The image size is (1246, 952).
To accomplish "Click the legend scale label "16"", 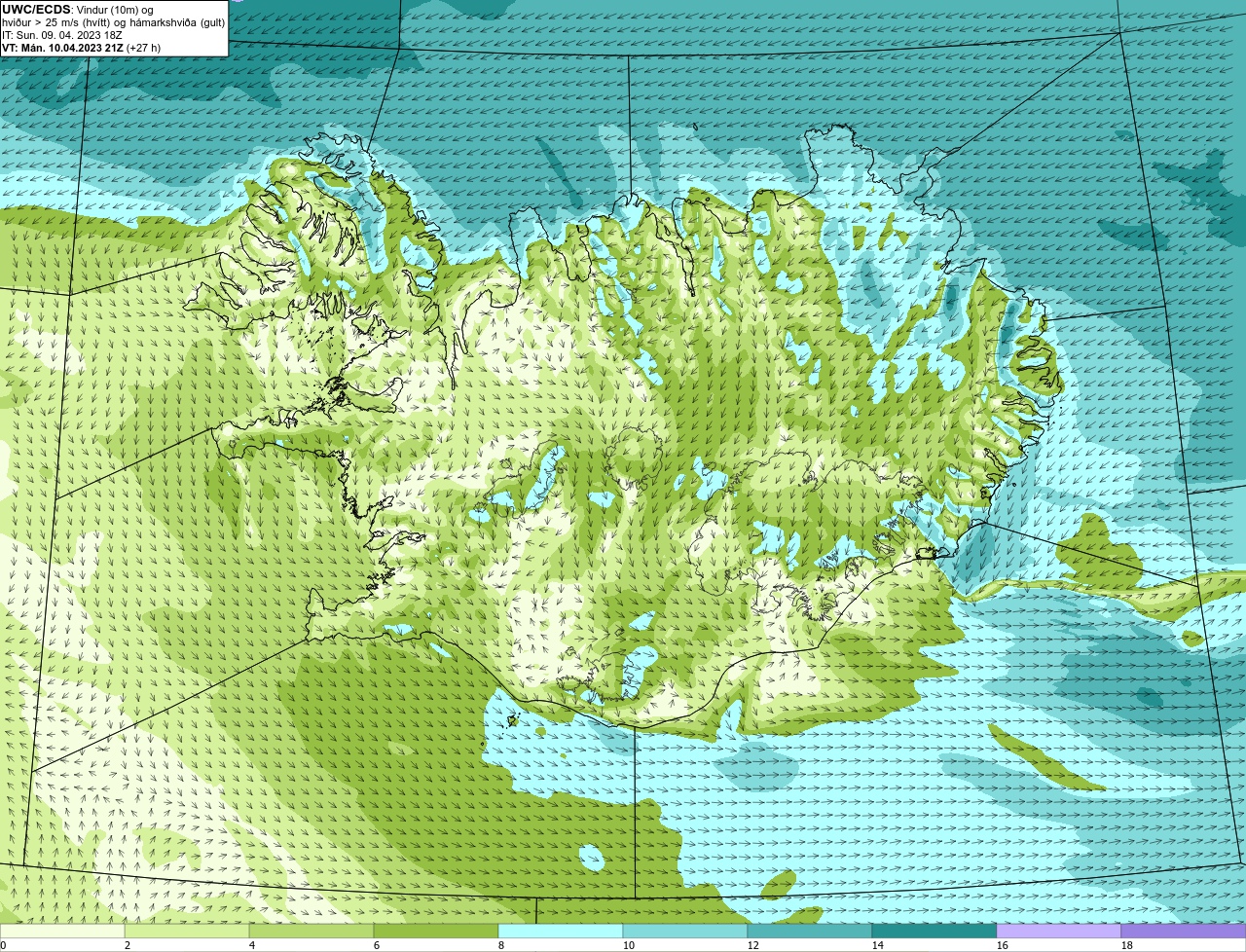I will pyautogui.click(x=1003, y=945).
